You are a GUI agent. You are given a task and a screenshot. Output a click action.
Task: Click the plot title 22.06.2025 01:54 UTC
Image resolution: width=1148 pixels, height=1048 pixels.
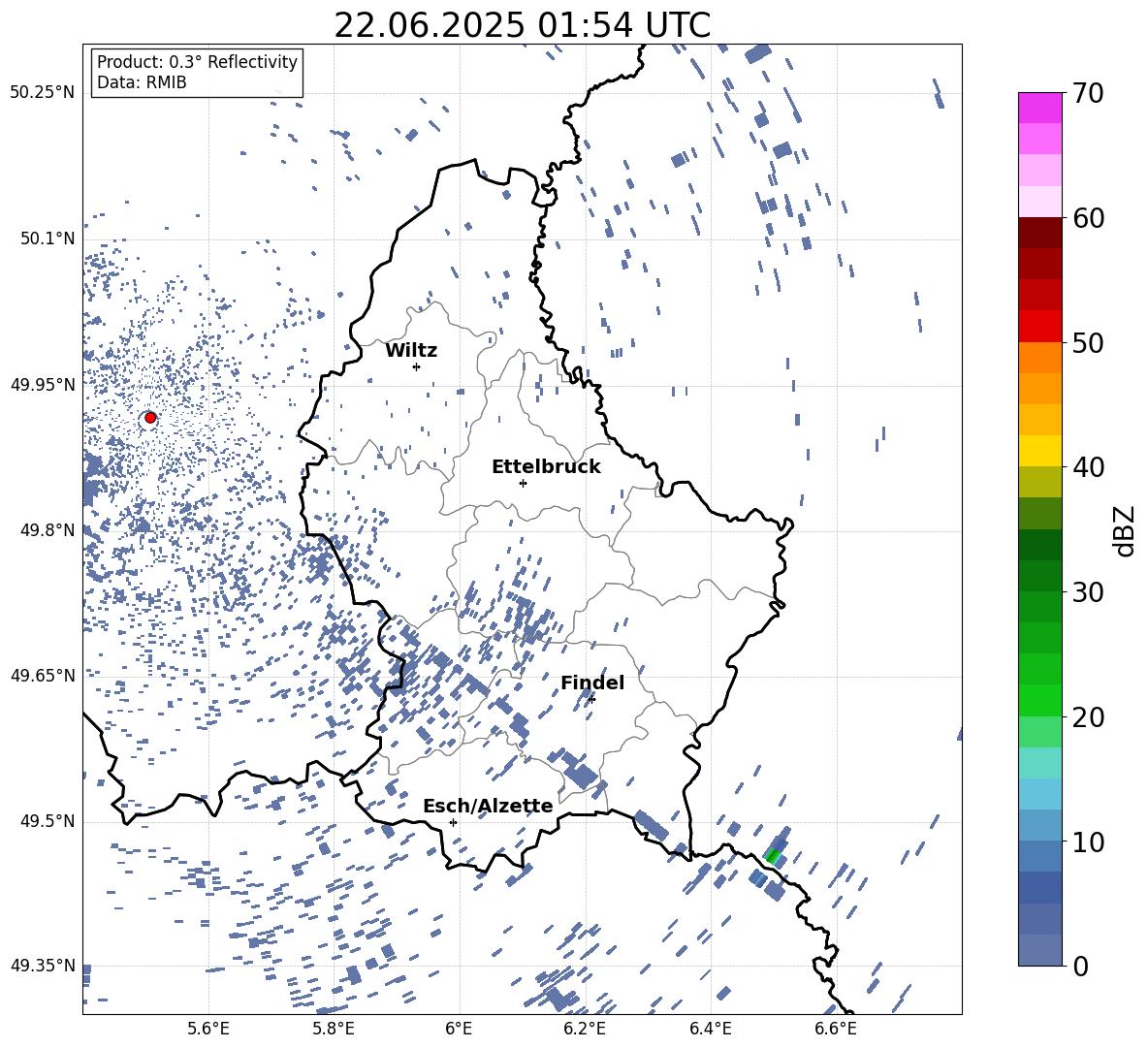point(522,25)
